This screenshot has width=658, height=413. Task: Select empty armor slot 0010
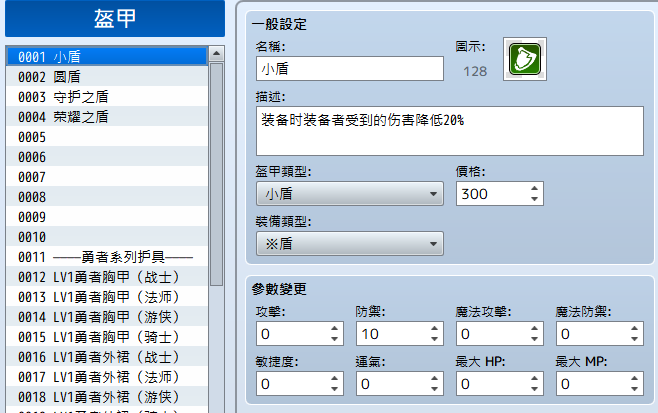tap(107, 236)
